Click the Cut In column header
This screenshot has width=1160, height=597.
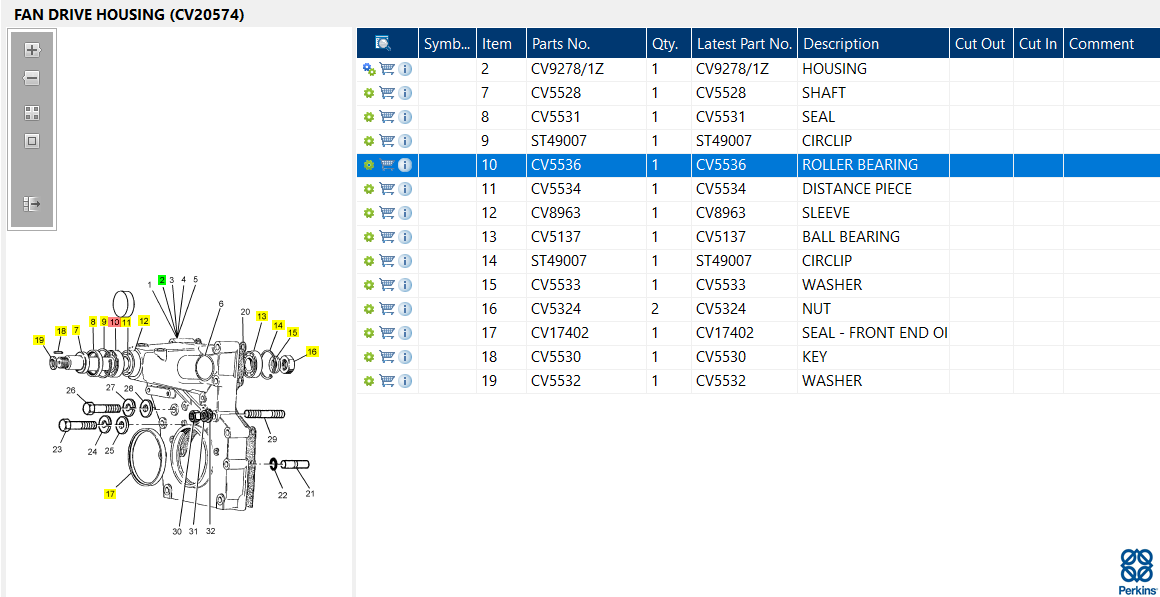1038,44
